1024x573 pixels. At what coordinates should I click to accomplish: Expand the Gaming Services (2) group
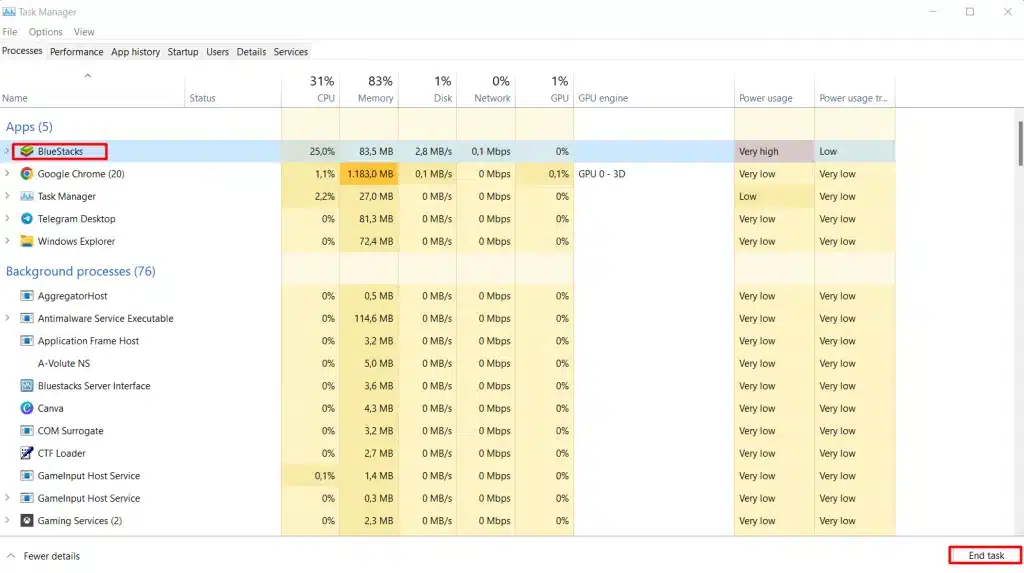pyautogui.click(x=7, y=521)
